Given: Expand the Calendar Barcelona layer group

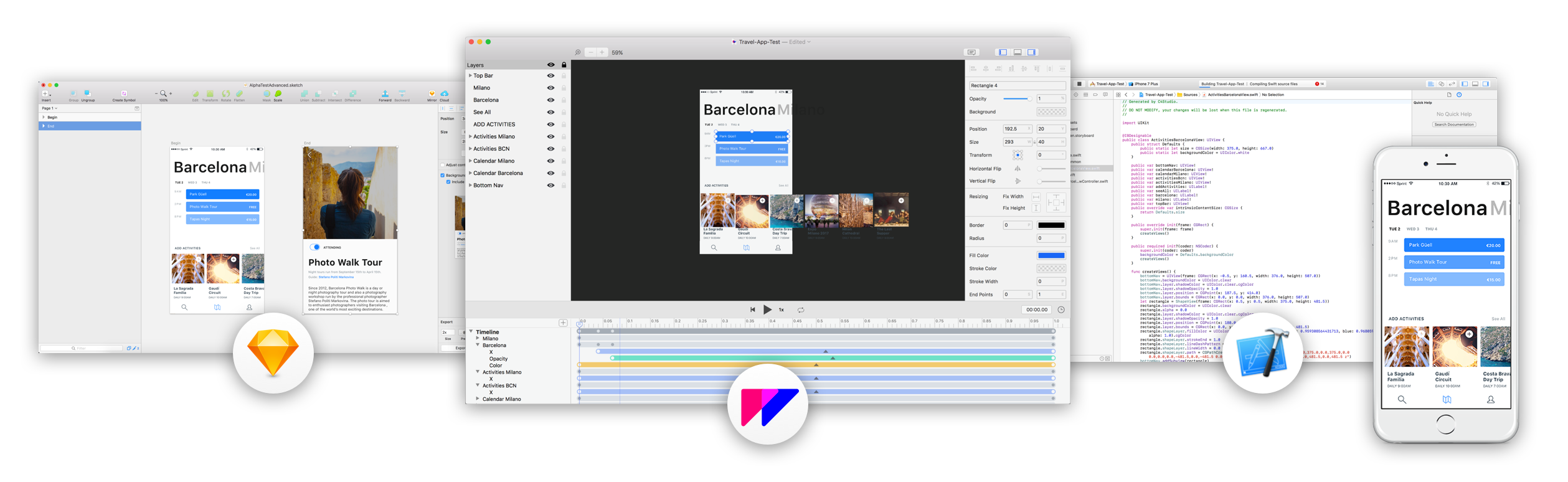Looking at the screenshot, I should 470,173.
